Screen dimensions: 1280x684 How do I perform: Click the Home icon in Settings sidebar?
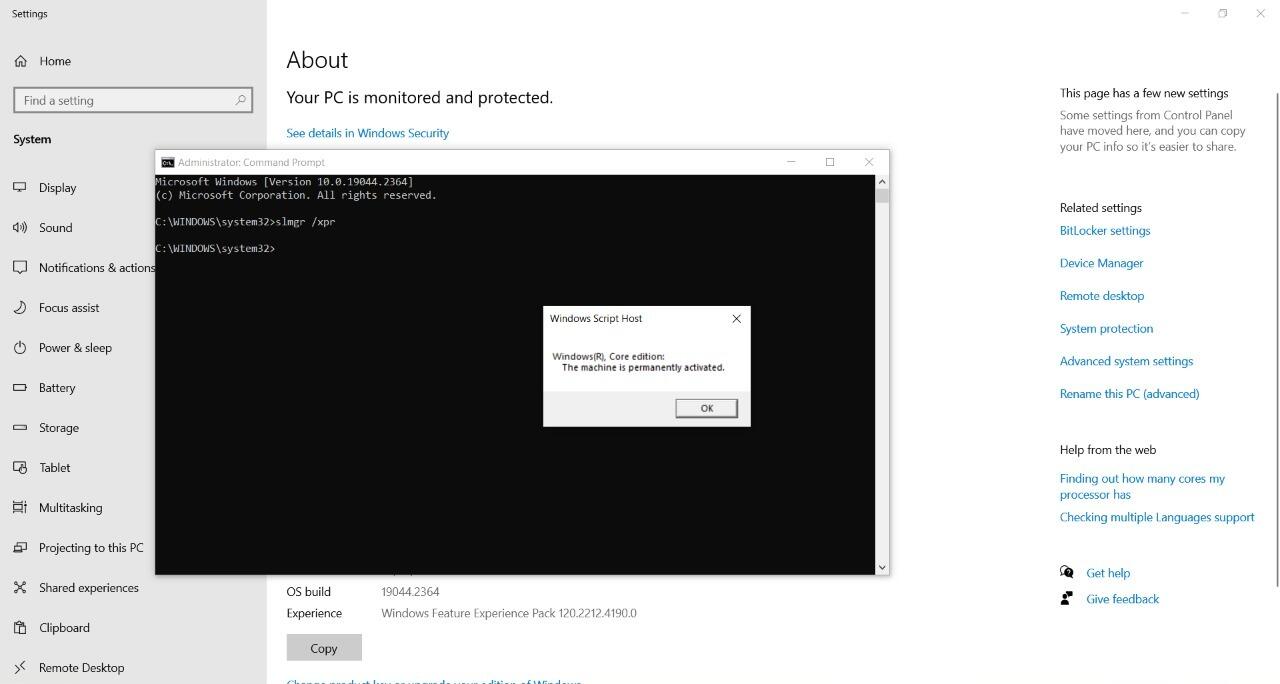[x=20, y=61]
